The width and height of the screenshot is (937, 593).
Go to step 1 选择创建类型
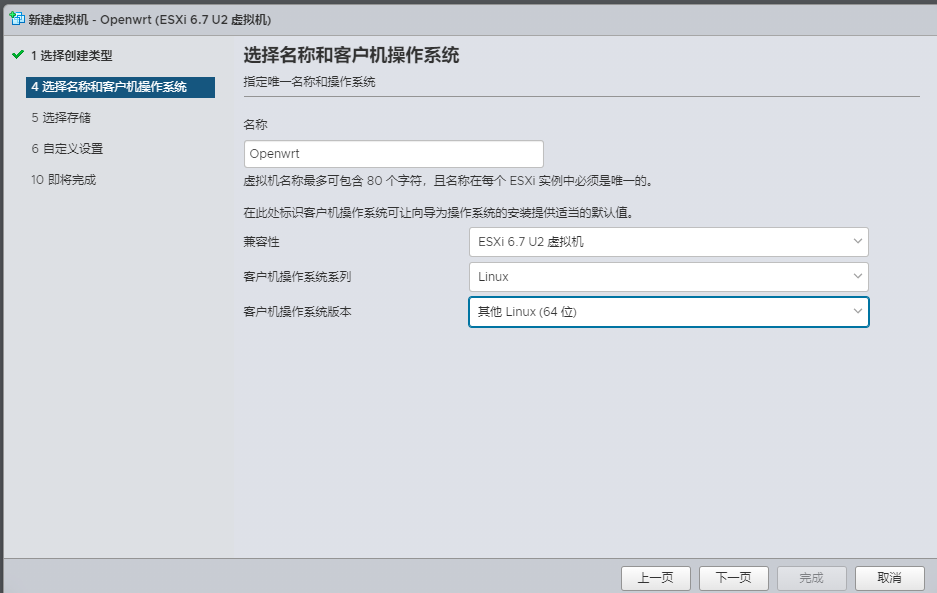(x=72, y=56)
